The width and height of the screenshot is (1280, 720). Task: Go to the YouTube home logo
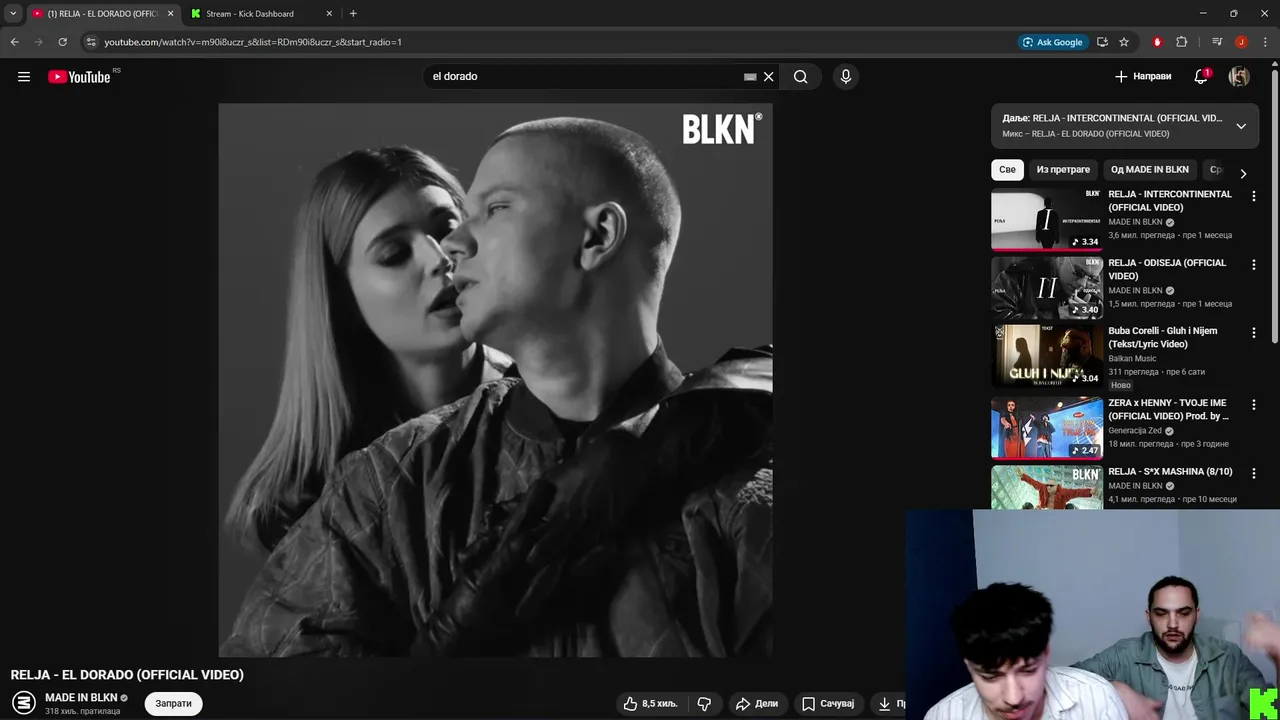tap(79, 77)
